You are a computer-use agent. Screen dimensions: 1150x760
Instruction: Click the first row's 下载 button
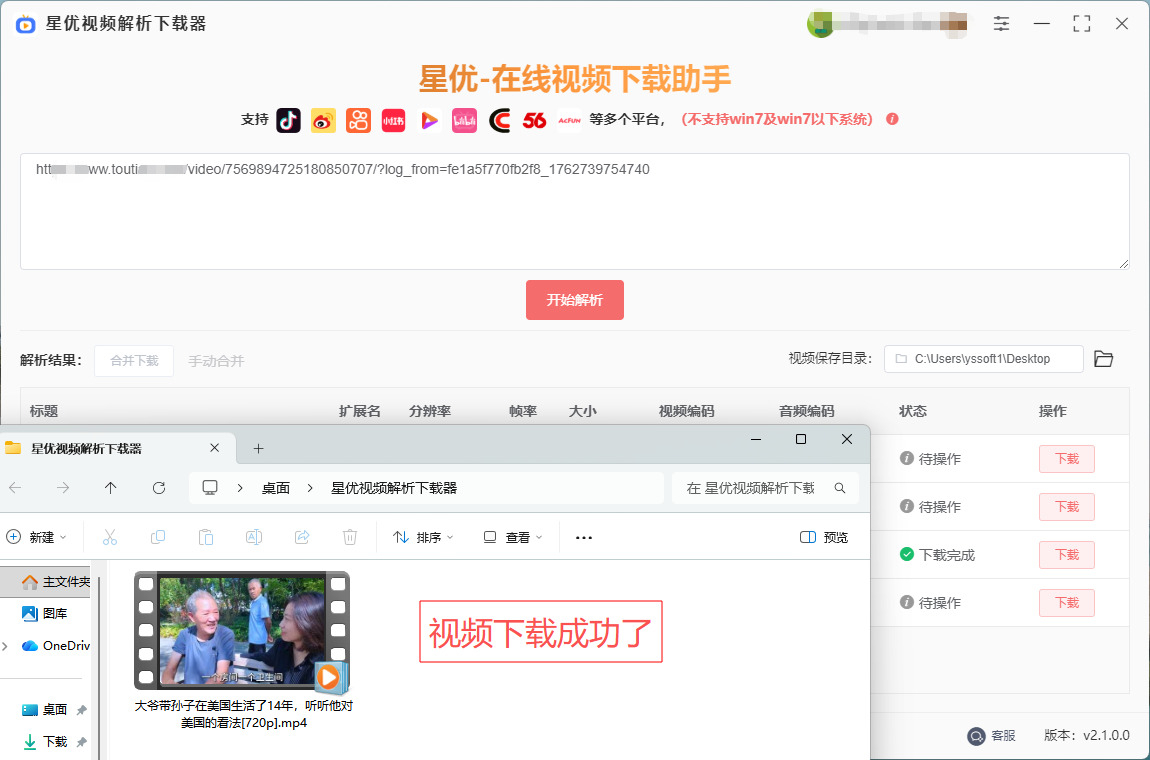[x=1067, y=459]
